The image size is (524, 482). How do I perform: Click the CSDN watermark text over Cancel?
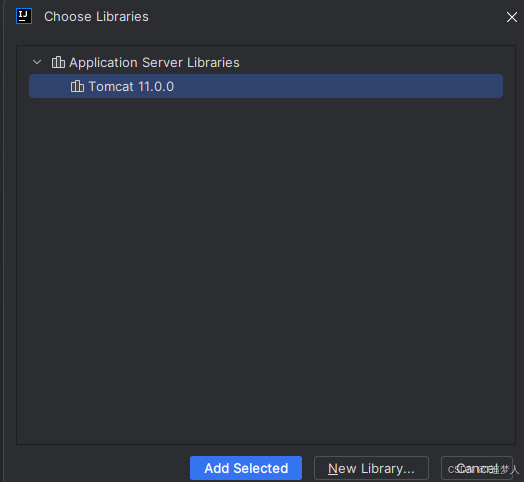[483, 470]
